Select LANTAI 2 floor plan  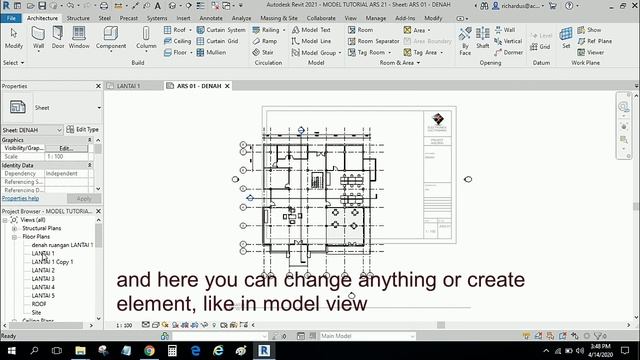tap(43, 270)
